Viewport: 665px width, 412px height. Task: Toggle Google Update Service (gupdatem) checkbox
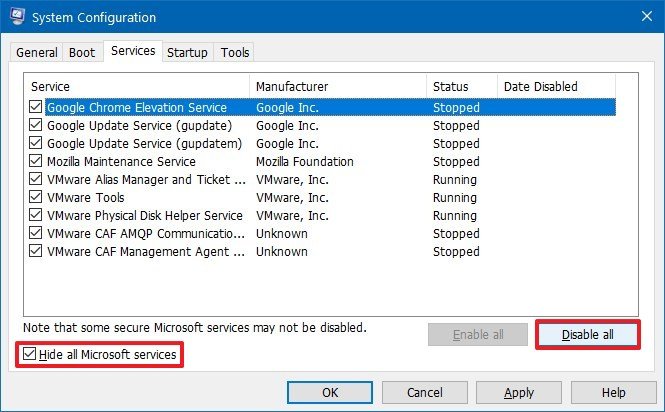point(36,144)
